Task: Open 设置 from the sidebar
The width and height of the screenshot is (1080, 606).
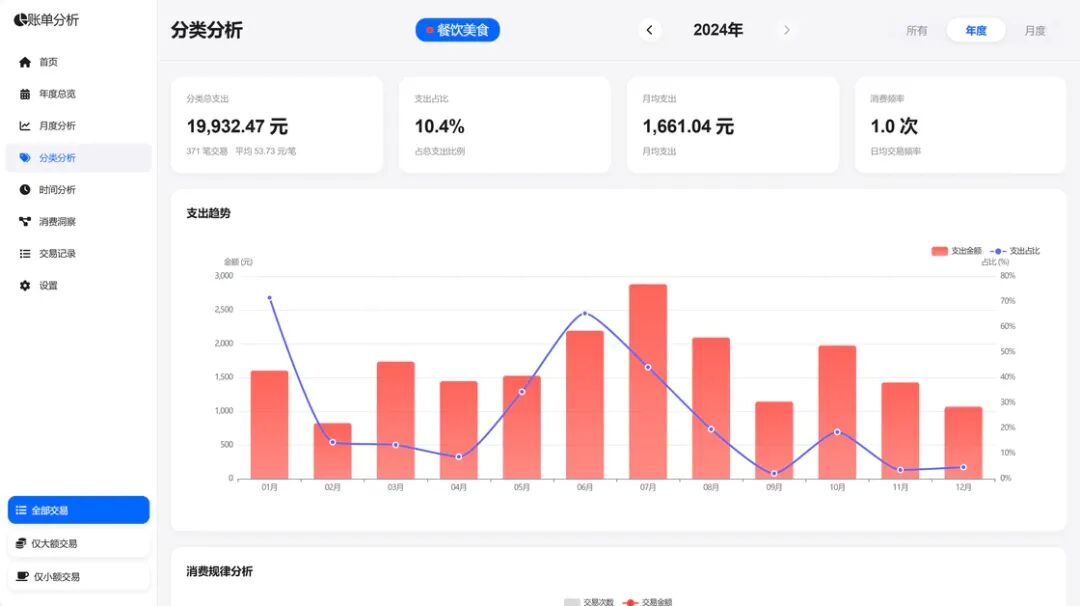Action: [79, 285]
